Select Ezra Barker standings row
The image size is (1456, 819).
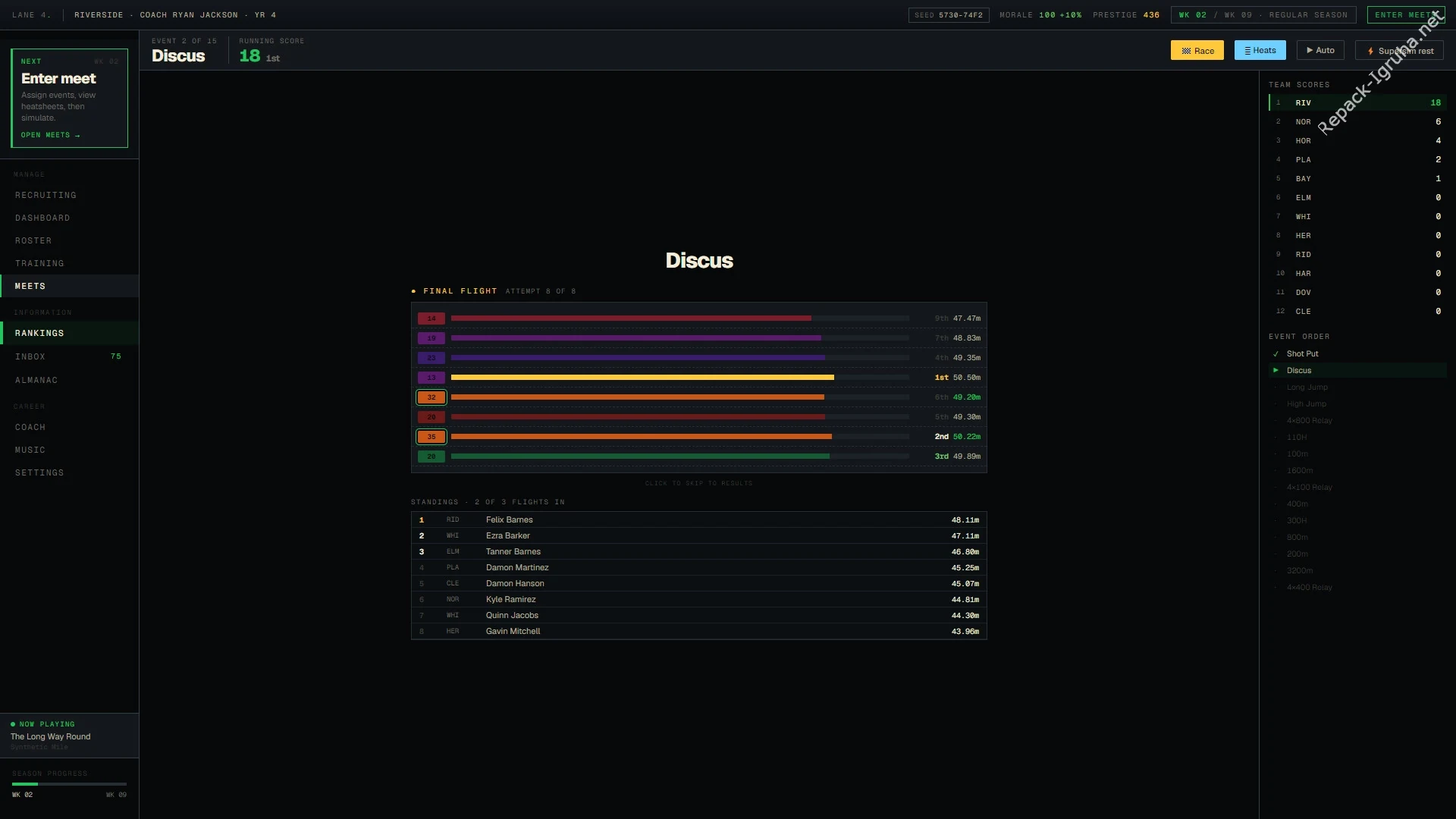click(x=698, y=536)
